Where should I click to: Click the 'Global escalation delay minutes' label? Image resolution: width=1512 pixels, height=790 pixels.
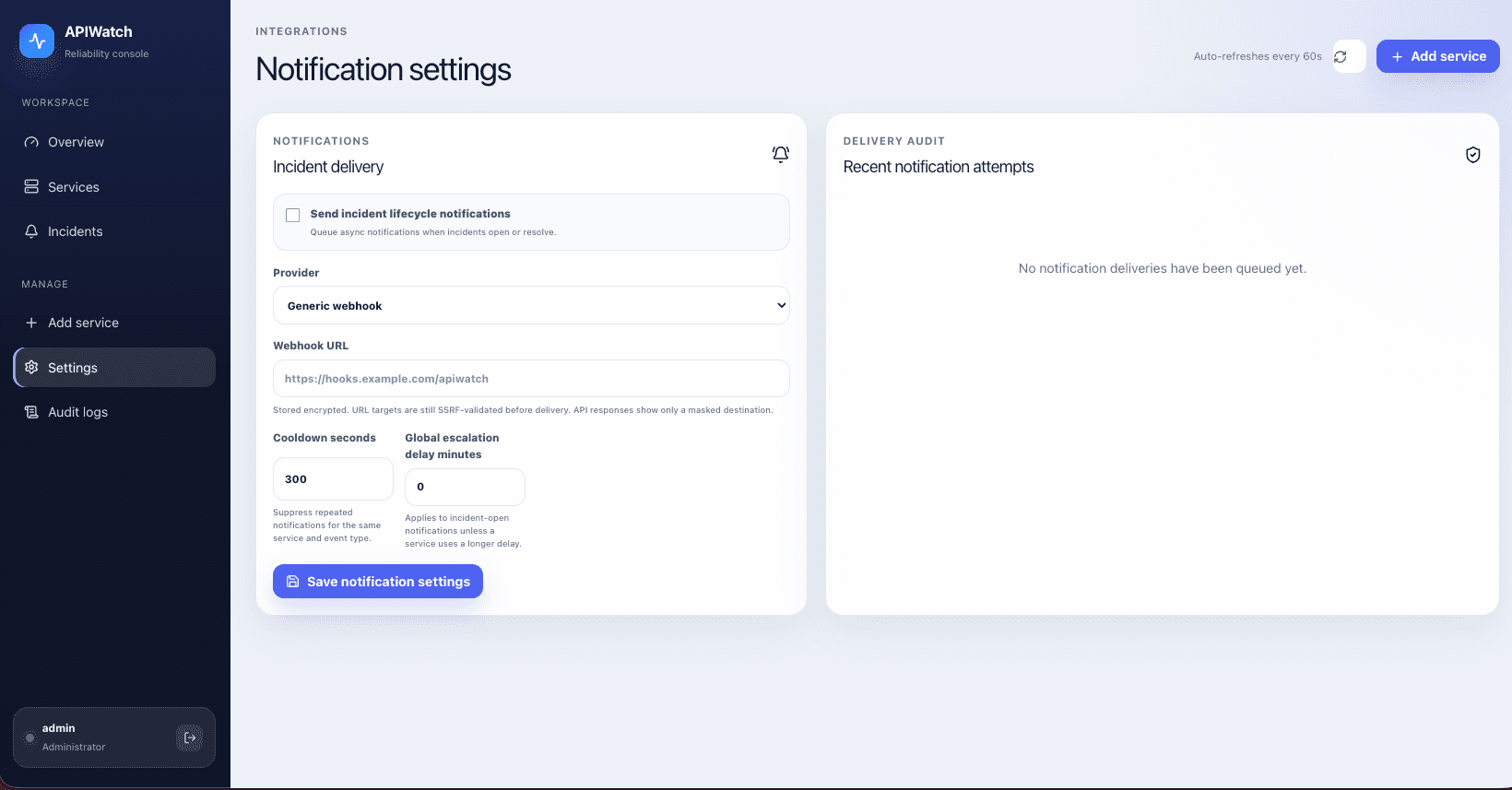pos(452,446)
